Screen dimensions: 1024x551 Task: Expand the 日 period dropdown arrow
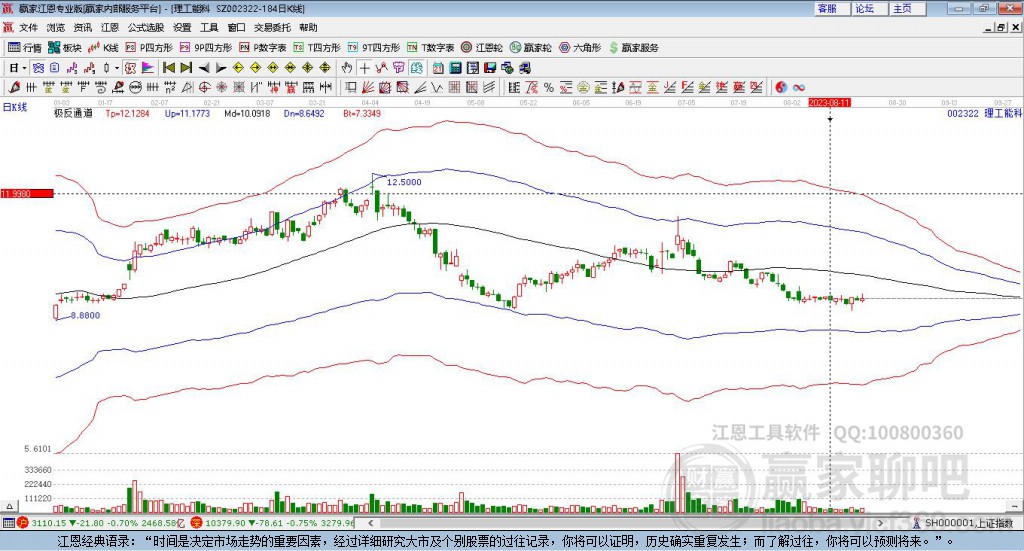(x=24, y=68)
